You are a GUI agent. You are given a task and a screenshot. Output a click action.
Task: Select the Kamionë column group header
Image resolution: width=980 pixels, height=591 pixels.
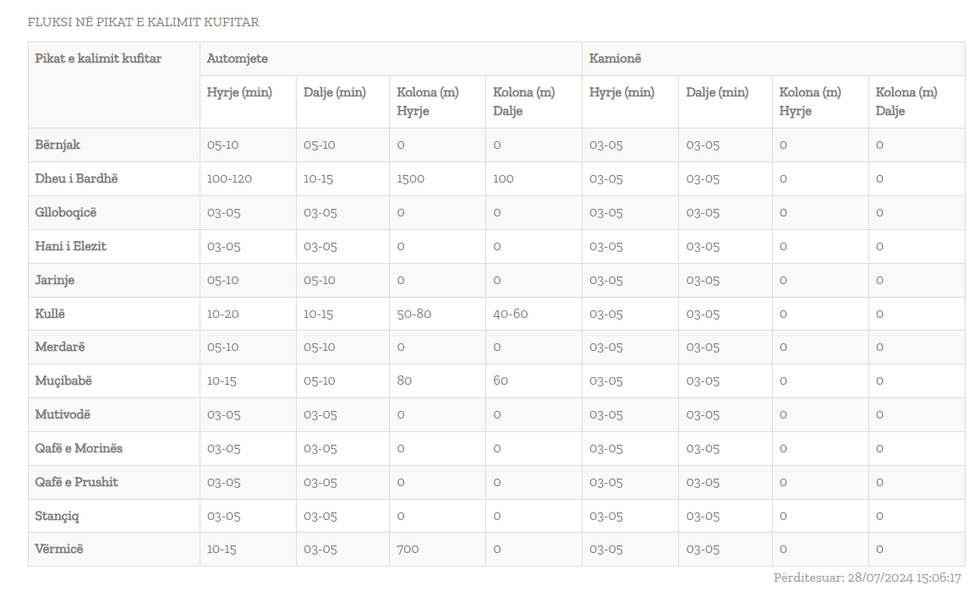click(x=615, y=59)
